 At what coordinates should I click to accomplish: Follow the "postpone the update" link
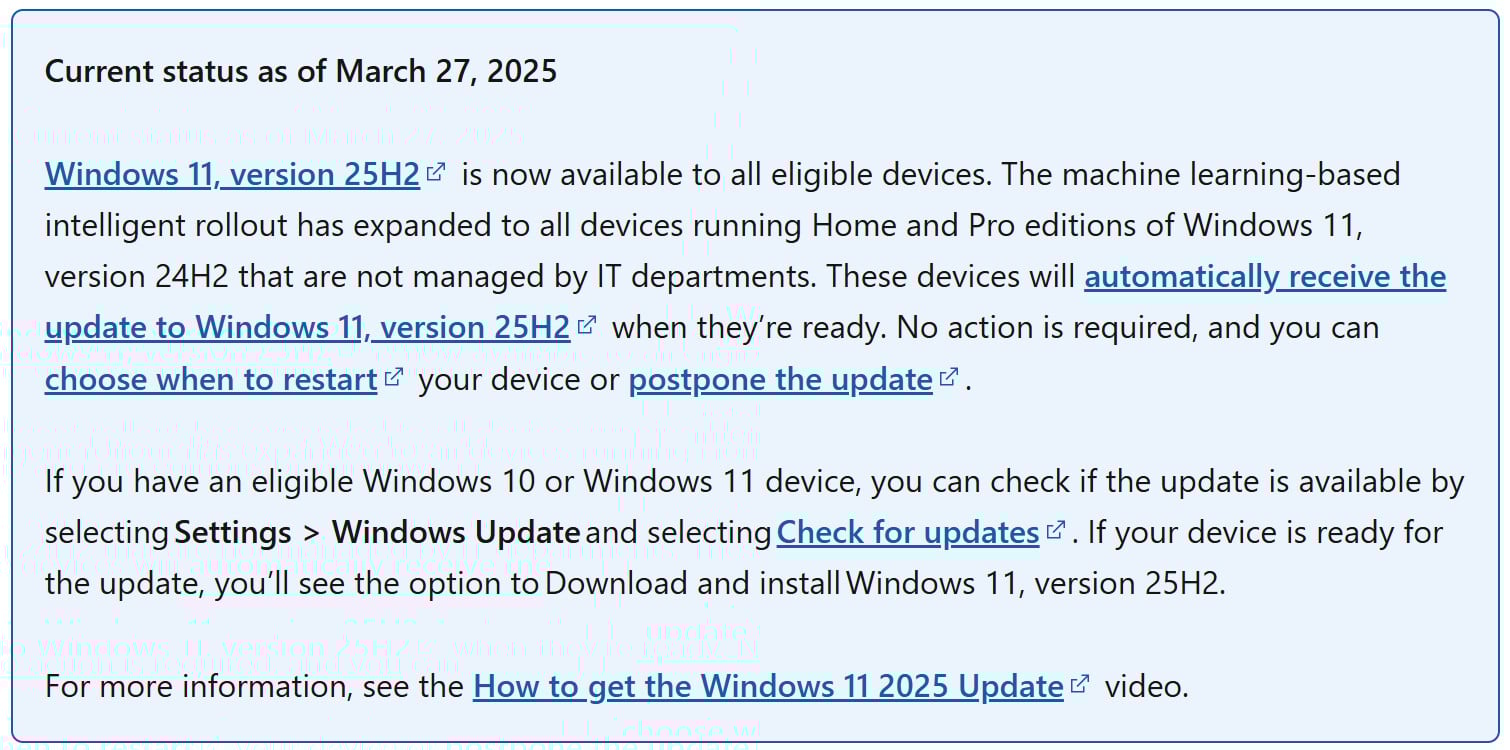pos(780,380)
